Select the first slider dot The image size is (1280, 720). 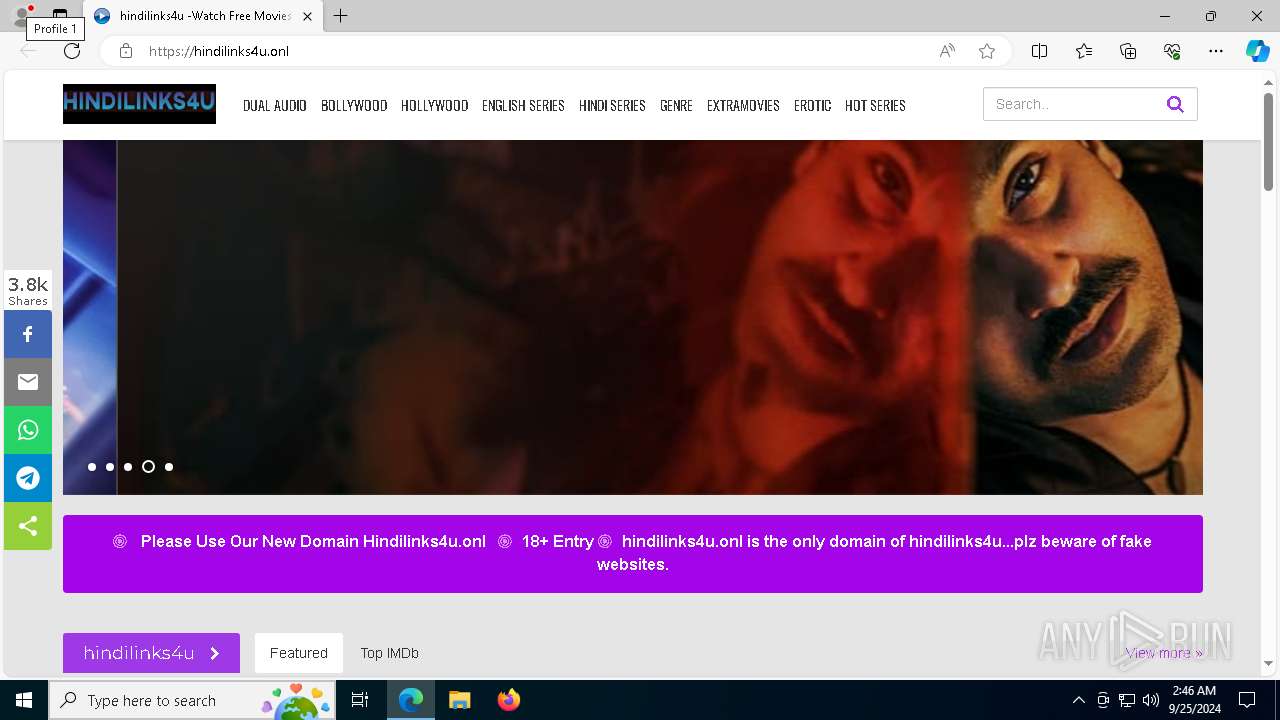point(92,467)
